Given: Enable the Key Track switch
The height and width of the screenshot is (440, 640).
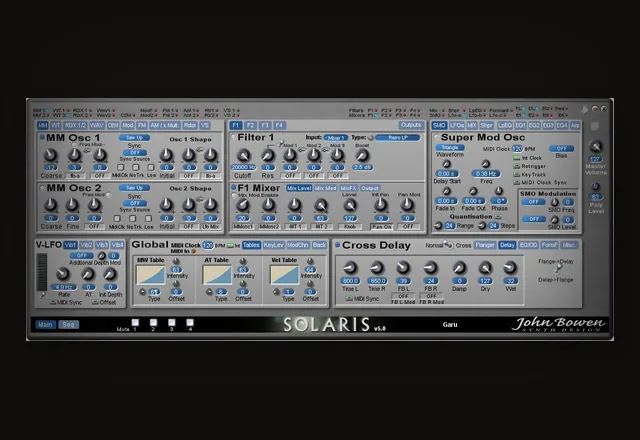Looking at the screenshot, I should click(517, 174).
